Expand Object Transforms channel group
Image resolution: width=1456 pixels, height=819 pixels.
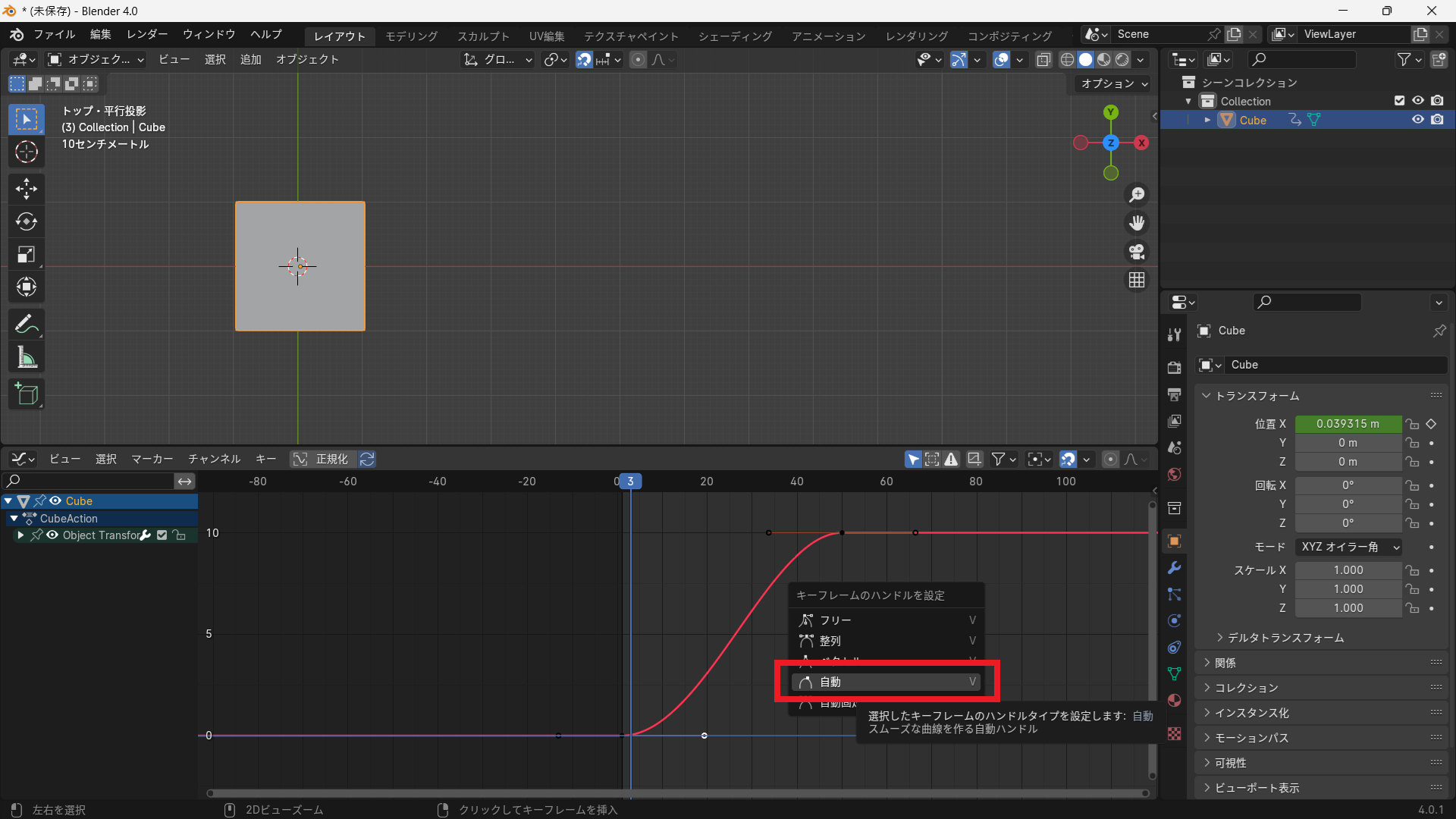(x=20, y=535)
